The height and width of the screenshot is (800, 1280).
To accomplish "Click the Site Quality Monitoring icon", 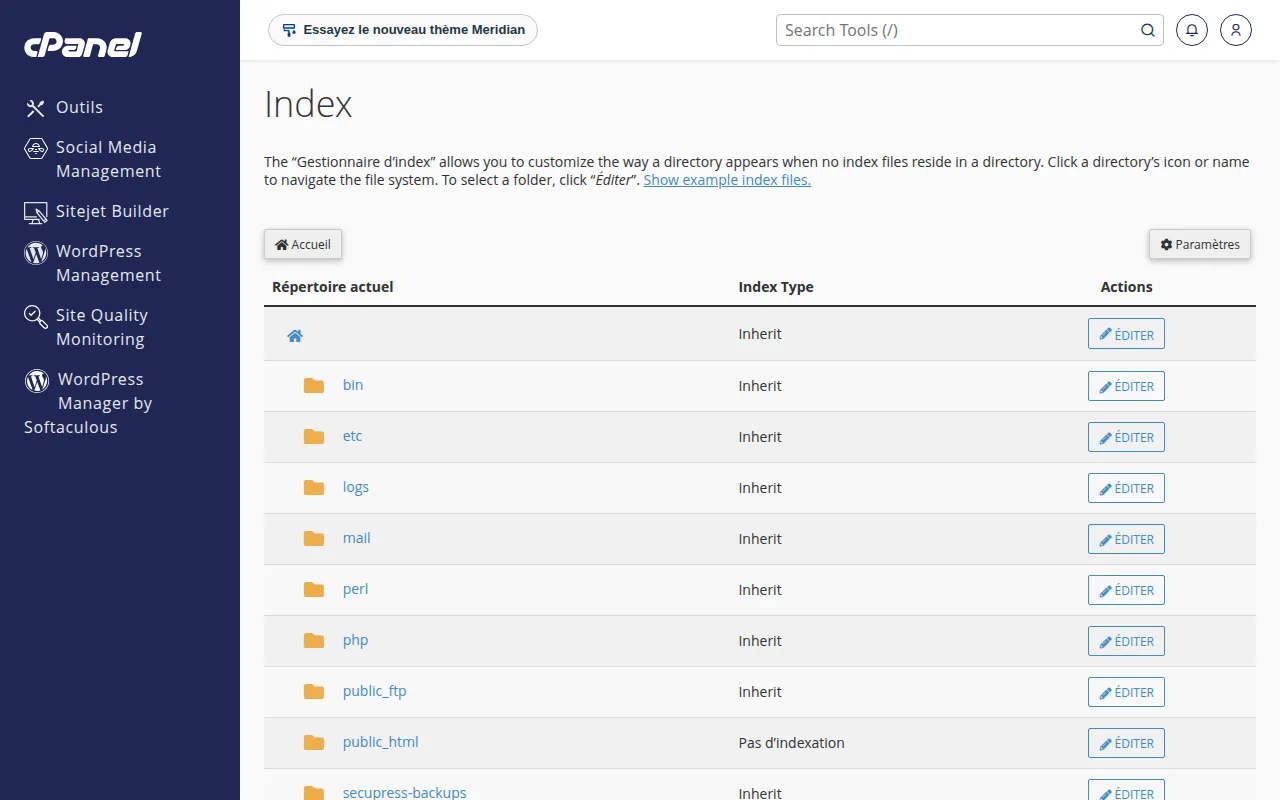I will coord(36,317).
